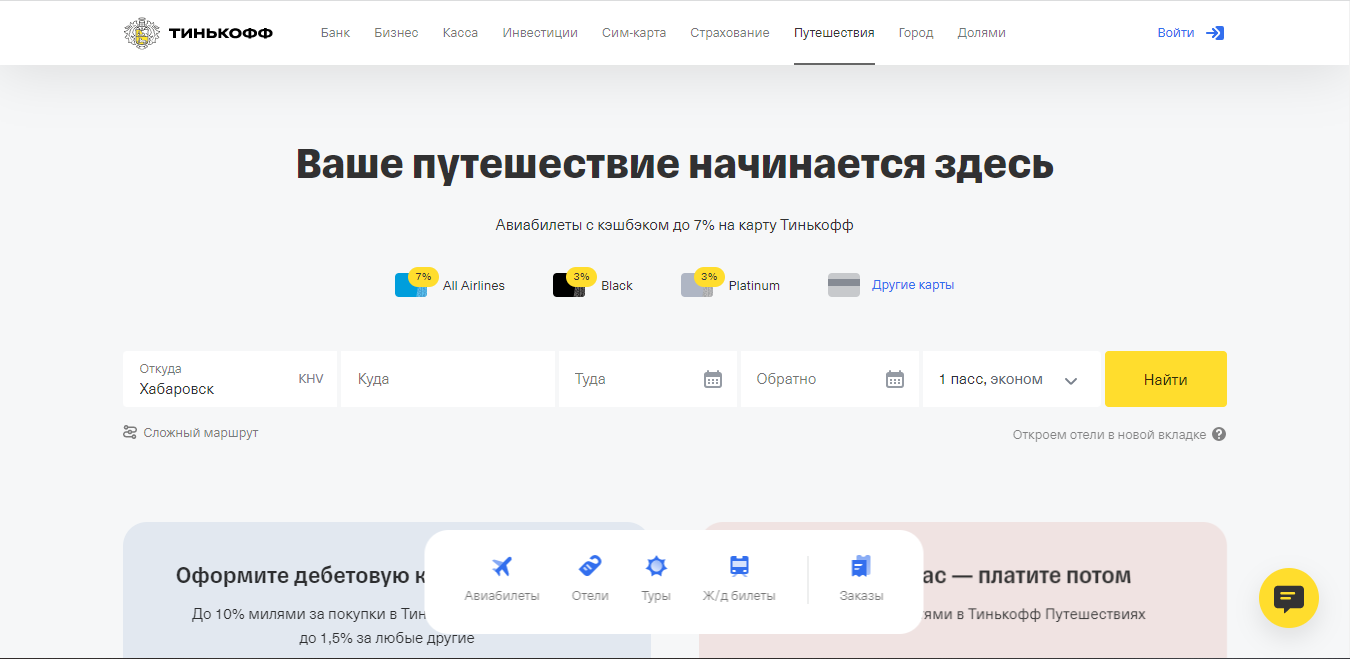Click the Сложный маршрут route icon
1350x659 pixels.
coord(130,433)
